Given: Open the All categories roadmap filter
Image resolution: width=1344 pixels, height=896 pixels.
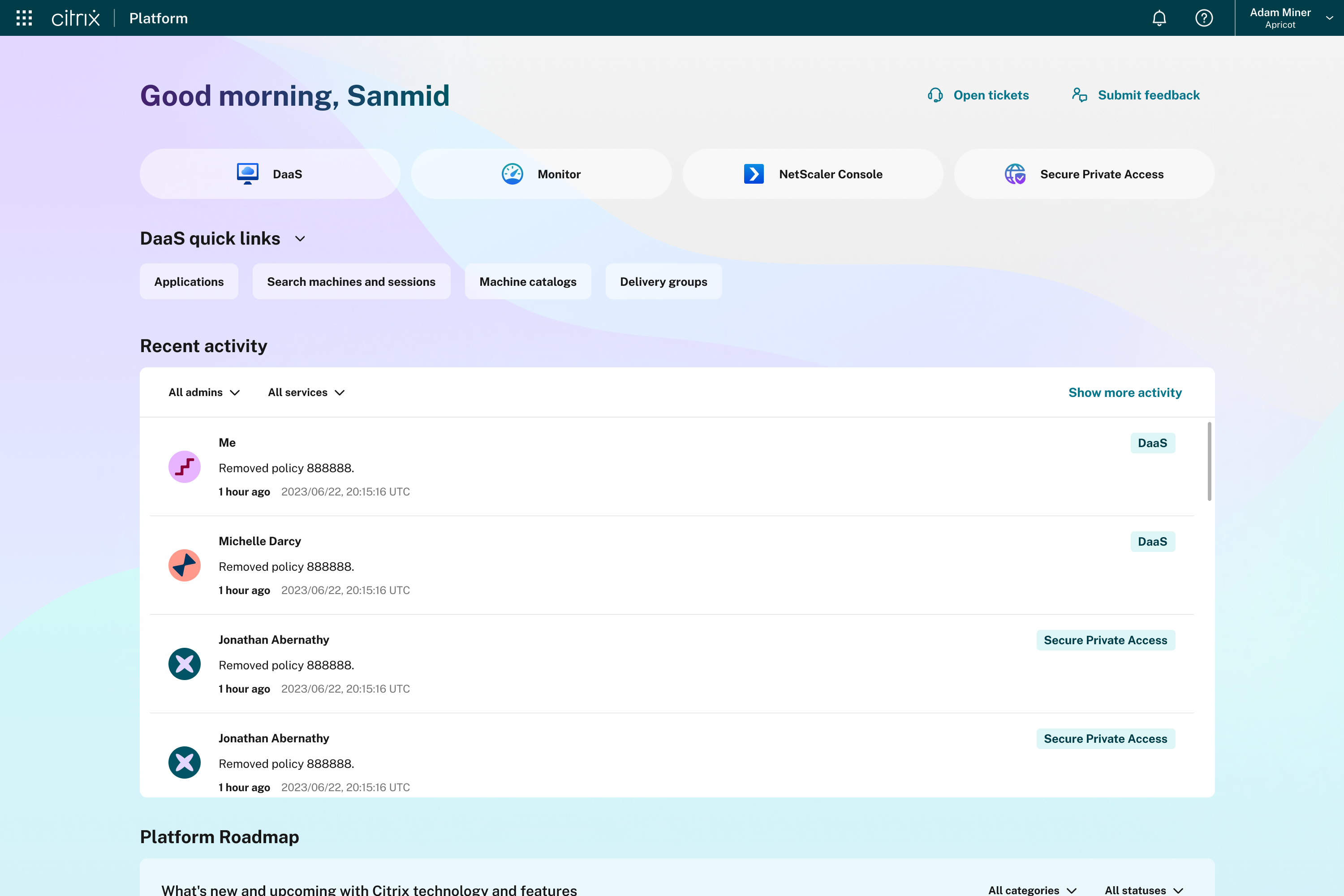Looking at the screenshot, I should pyautogui.click(x=1032, y=890).
